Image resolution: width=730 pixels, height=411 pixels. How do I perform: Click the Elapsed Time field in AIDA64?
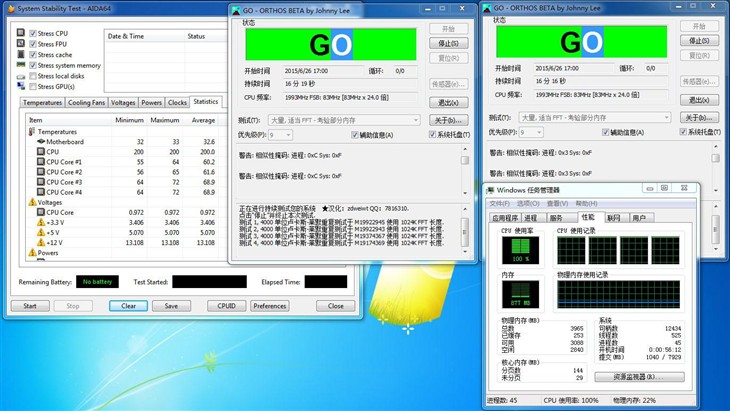[326, 282]
